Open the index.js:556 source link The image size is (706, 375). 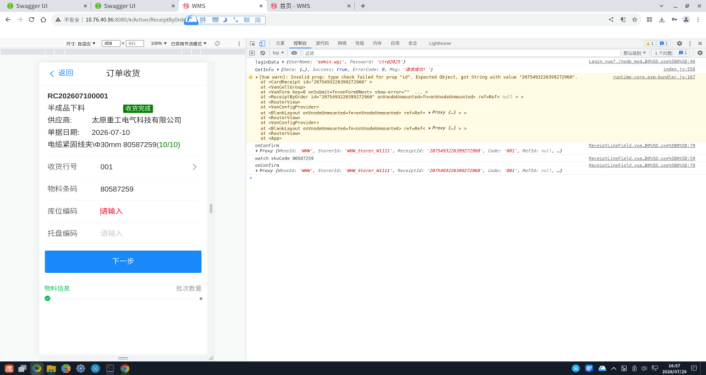pos(679,69)
